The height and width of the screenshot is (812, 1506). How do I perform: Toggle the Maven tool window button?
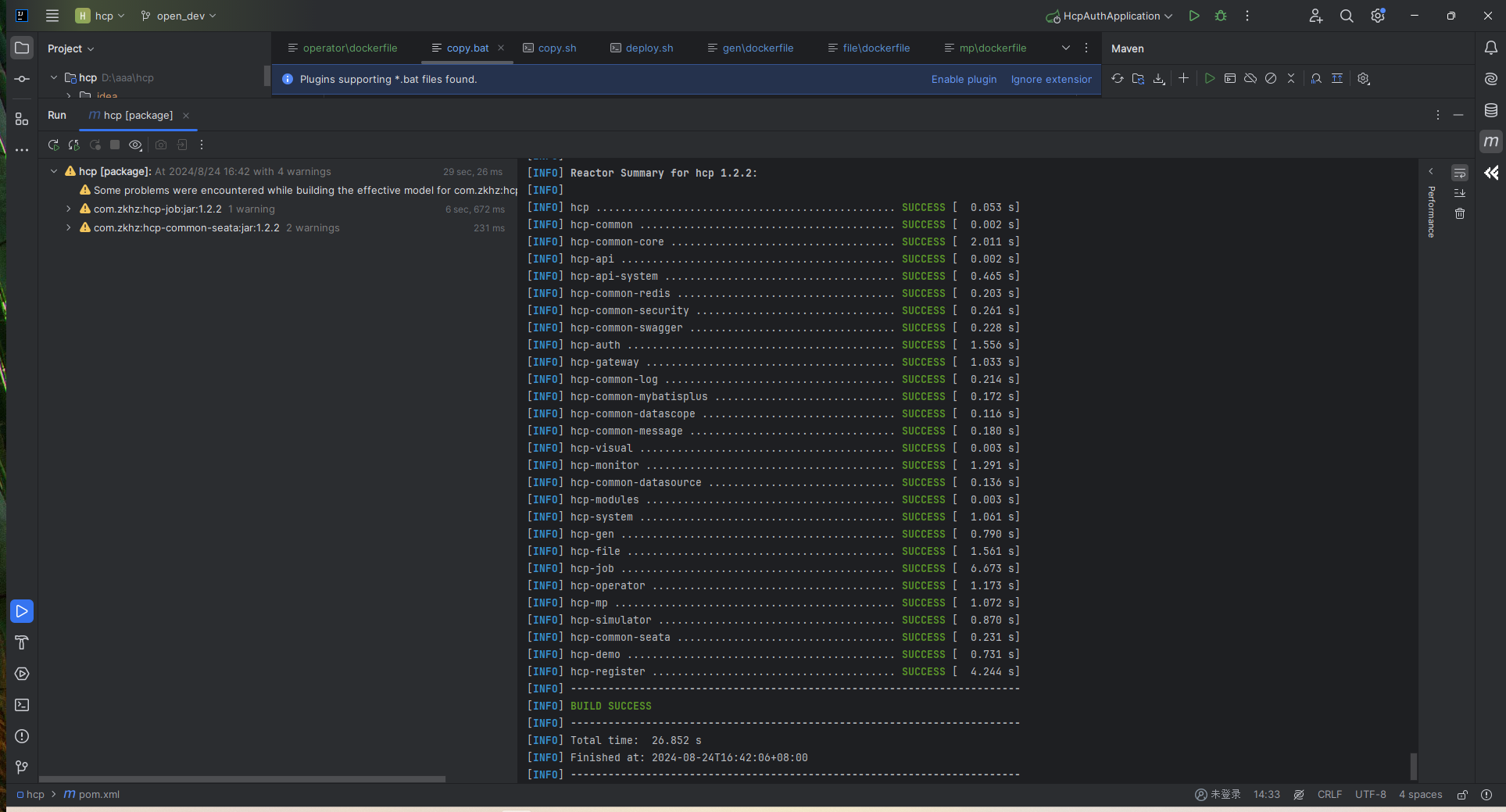pos(1491,141)
